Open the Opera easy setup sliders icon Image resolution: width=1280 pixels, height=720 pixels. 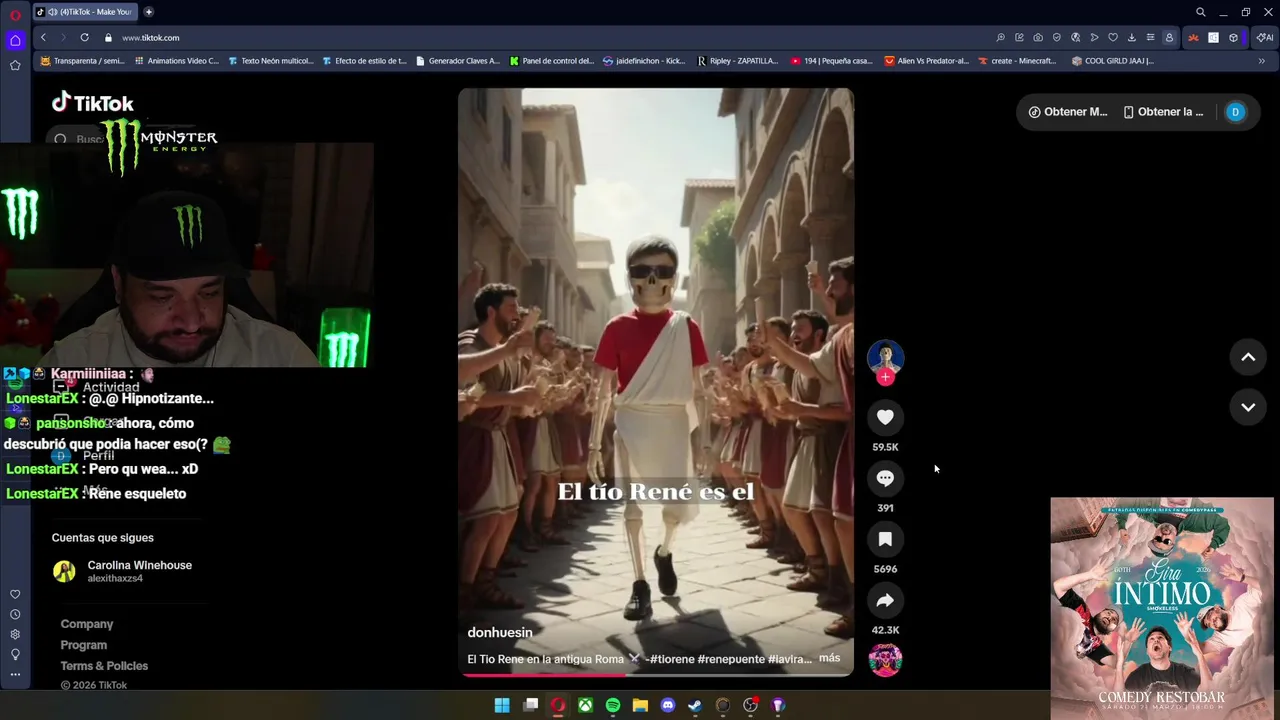1150,37
